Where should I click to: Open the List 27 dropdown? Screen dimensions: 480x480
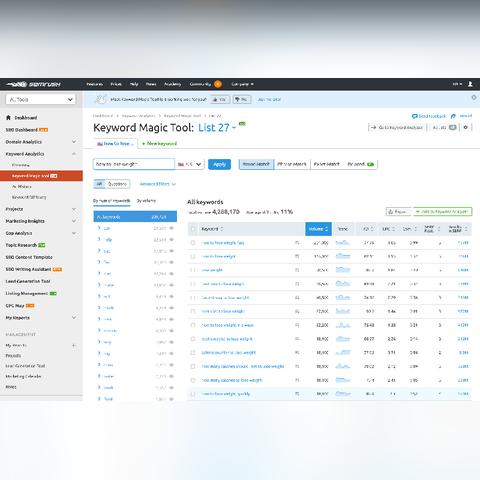pyautogui.click(x=217, y=127)
